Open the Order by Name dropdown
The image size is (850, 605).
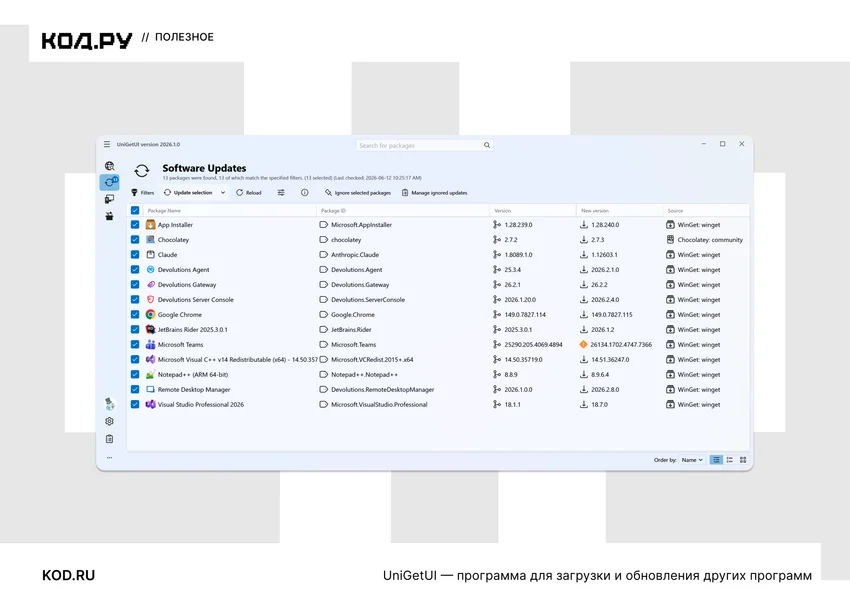click(x=692, y=460)
